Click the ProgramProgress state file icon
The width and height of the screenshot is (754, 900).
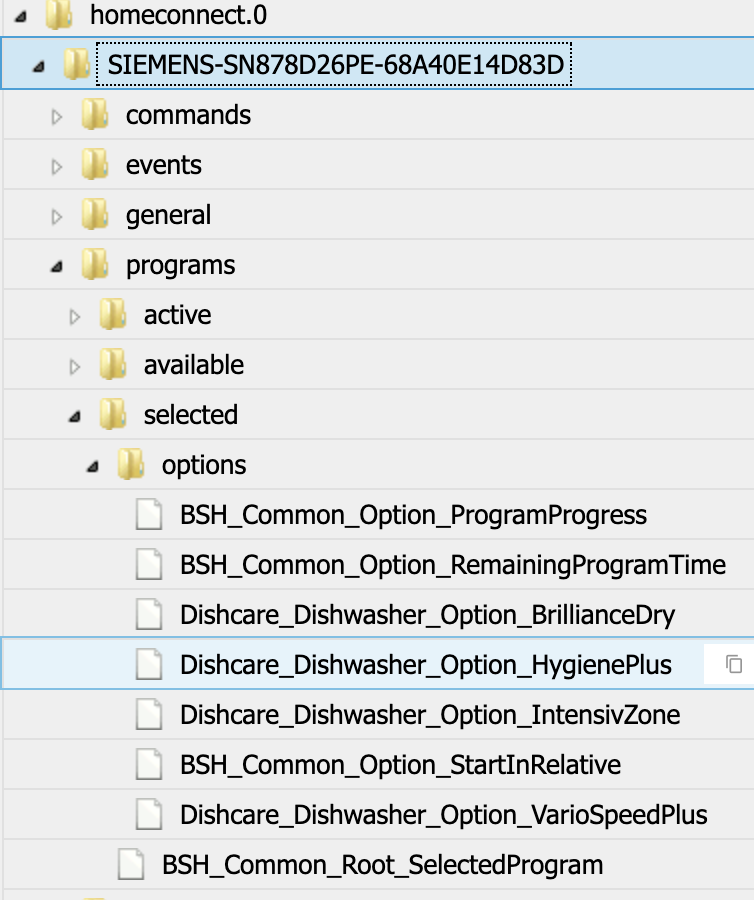pyautogui.click(x=149, y=514)
